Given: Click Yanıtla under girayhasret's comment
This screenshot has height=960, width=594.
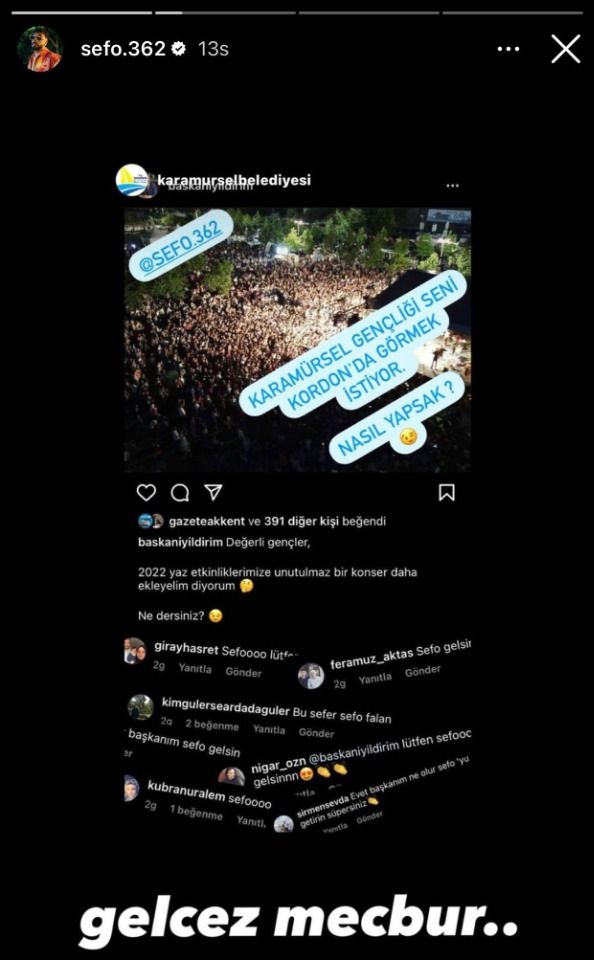Looking at the screenshot, I should tap(195, 669).
